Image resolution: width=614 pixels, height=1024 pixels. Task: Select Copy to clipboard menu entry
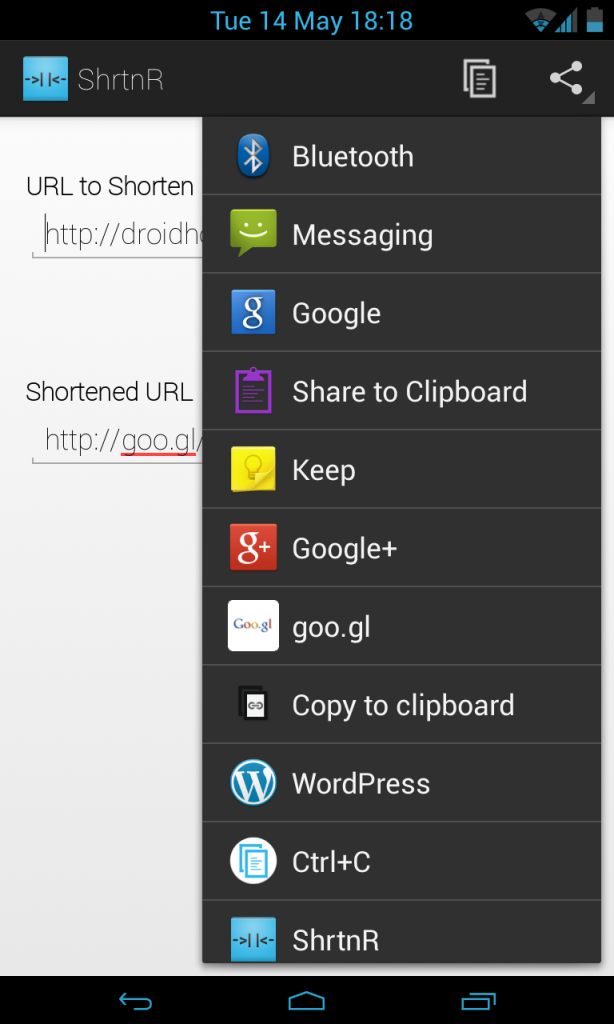pos(402,705)
